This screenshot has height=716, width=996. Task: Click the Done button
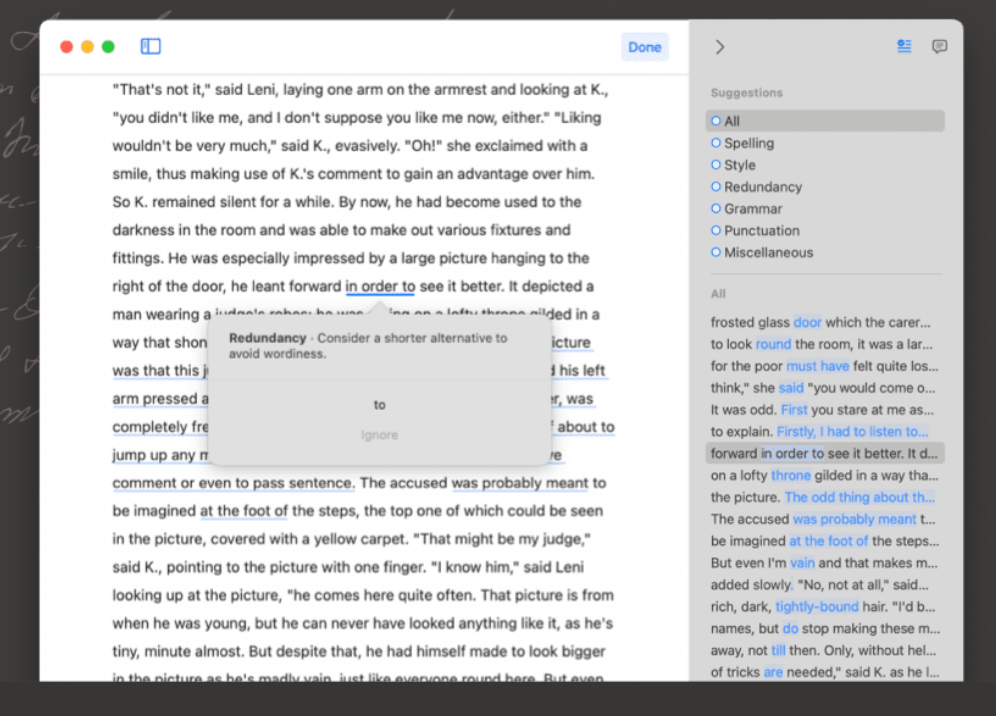[x=645, y=47]
